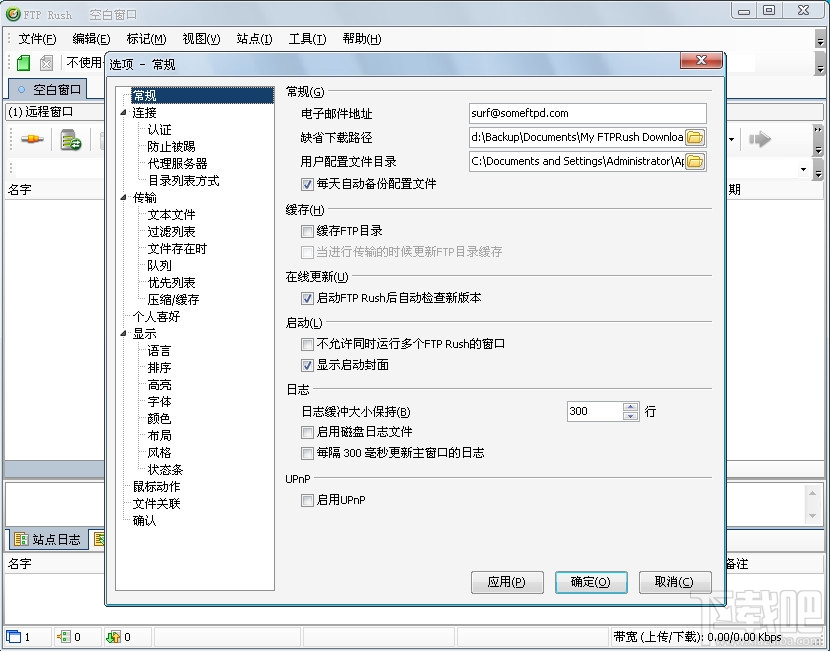The image size is (830, 651).
Task: Click the 确定(O) button
Action: (591, 582)
